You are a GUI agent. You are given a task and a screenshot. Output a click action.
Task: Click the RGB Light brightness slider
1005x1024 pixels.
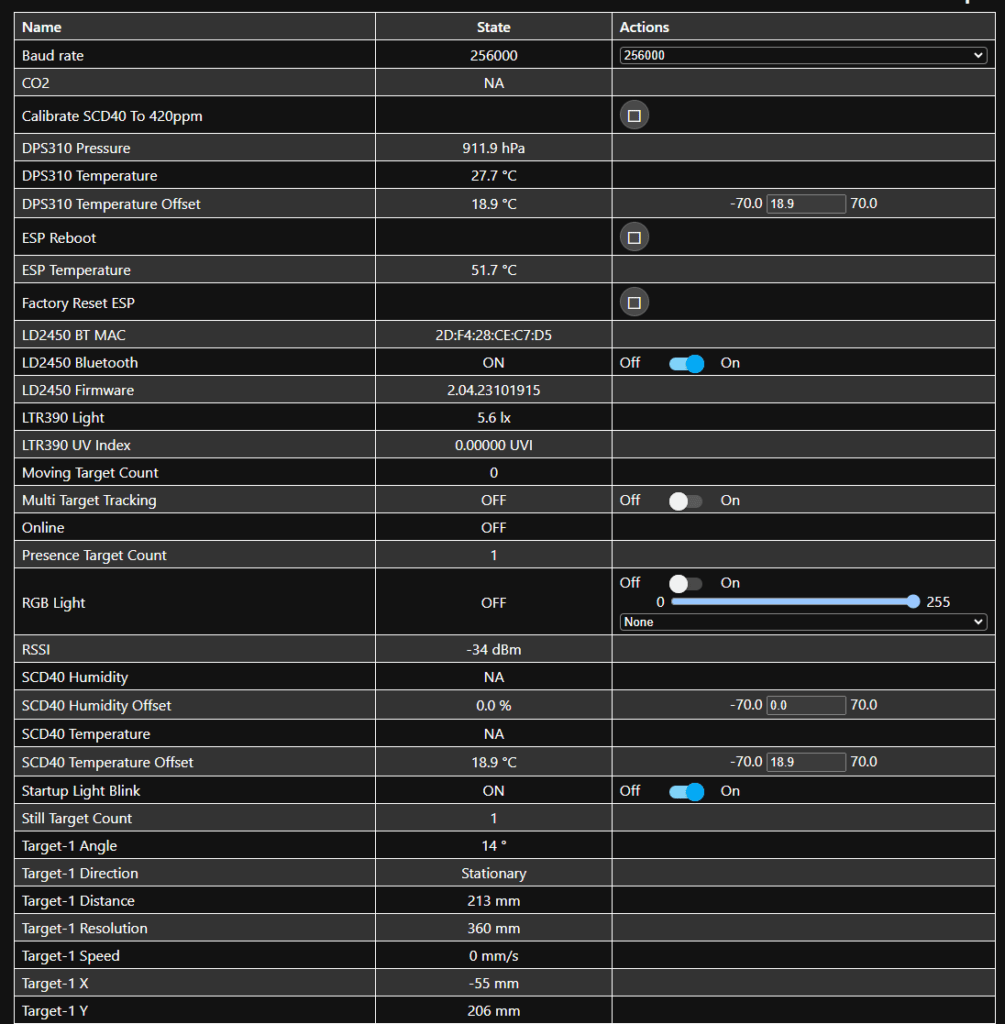792,602
